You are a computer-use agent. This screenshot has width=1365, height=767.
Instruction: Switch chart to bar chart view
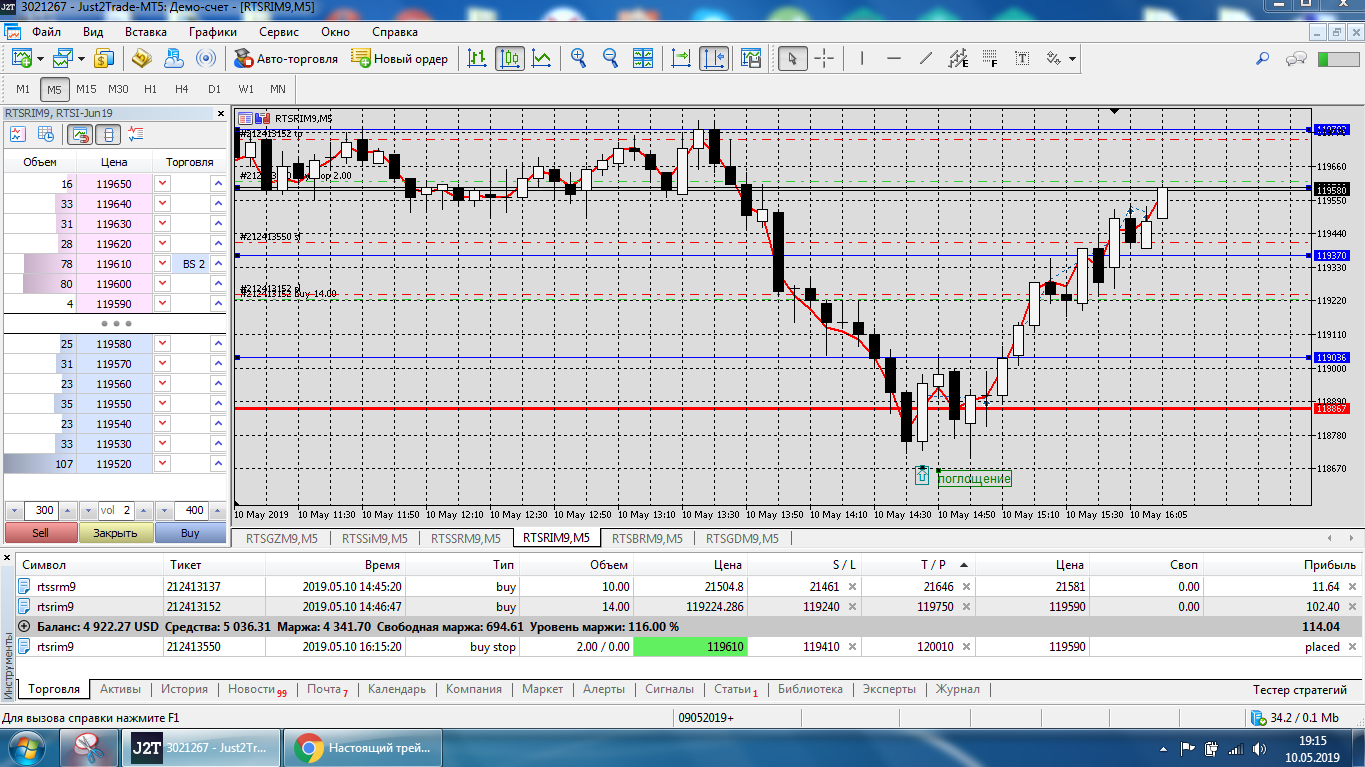click(477, 58)
